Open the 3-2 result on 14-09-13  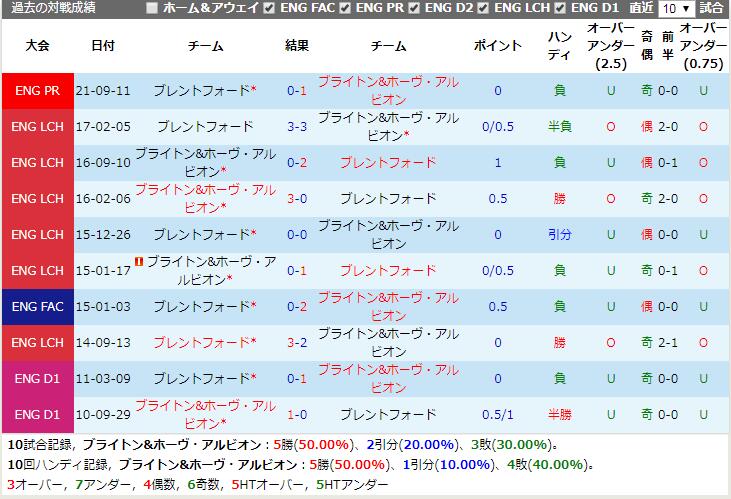coord(297,343)
